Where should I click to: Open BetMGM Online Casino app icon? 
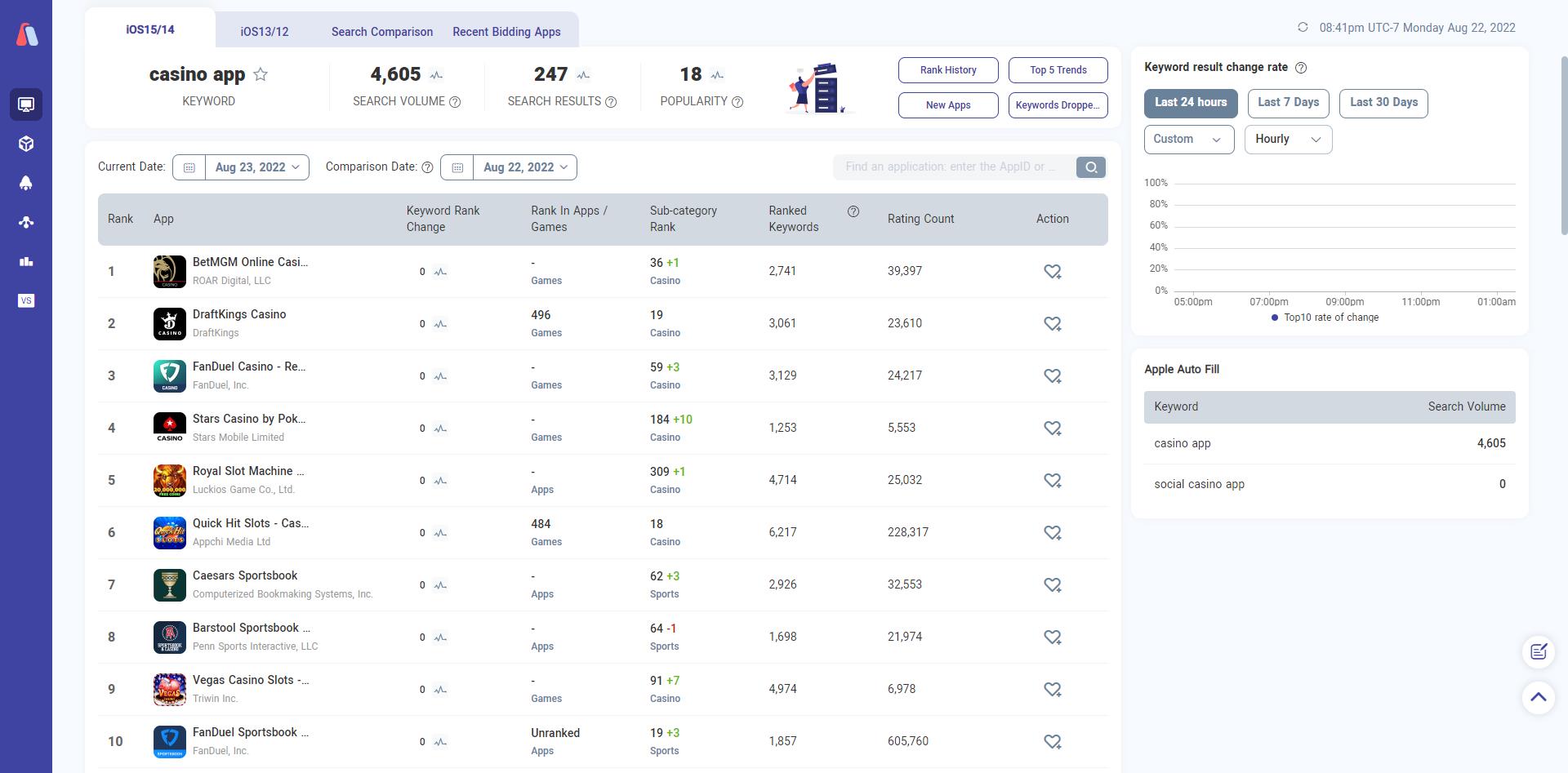tap(170, 272)
